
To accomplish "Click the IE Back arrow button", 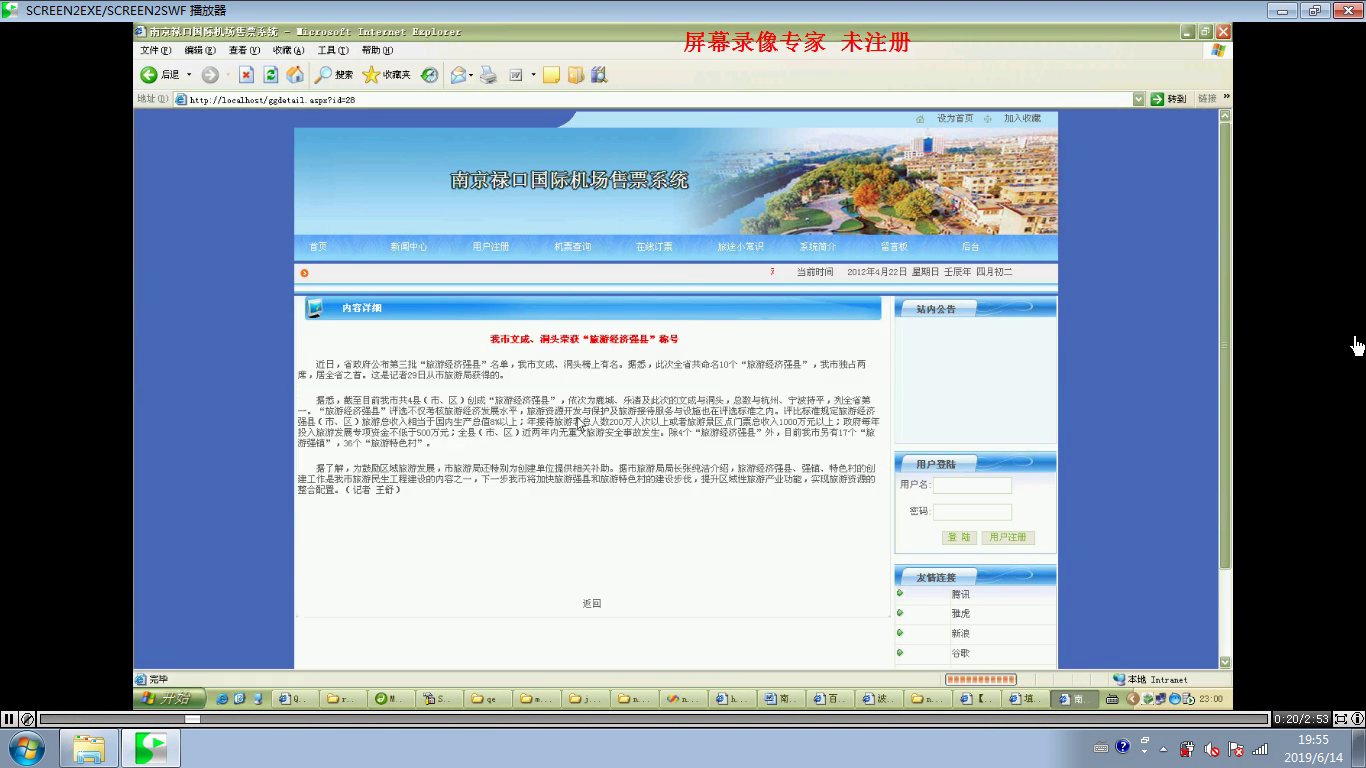I will coord(149,75).
